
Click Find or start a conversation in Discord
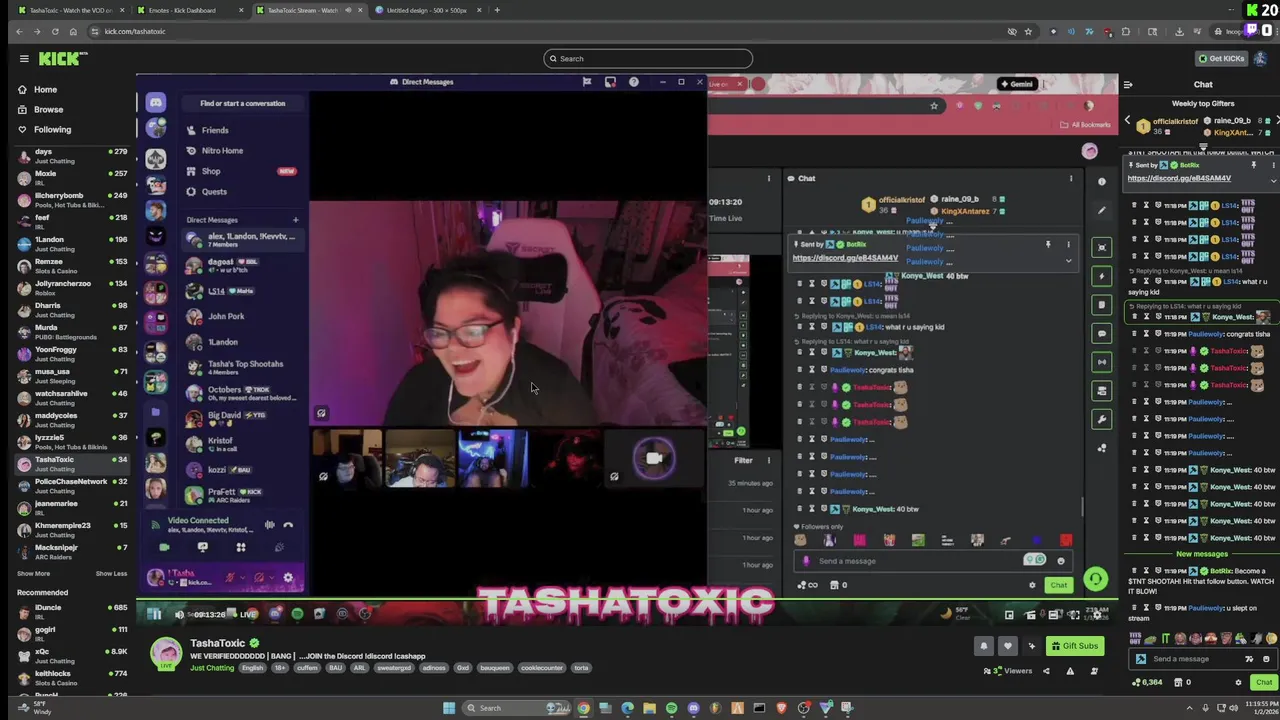click(243, 103)
